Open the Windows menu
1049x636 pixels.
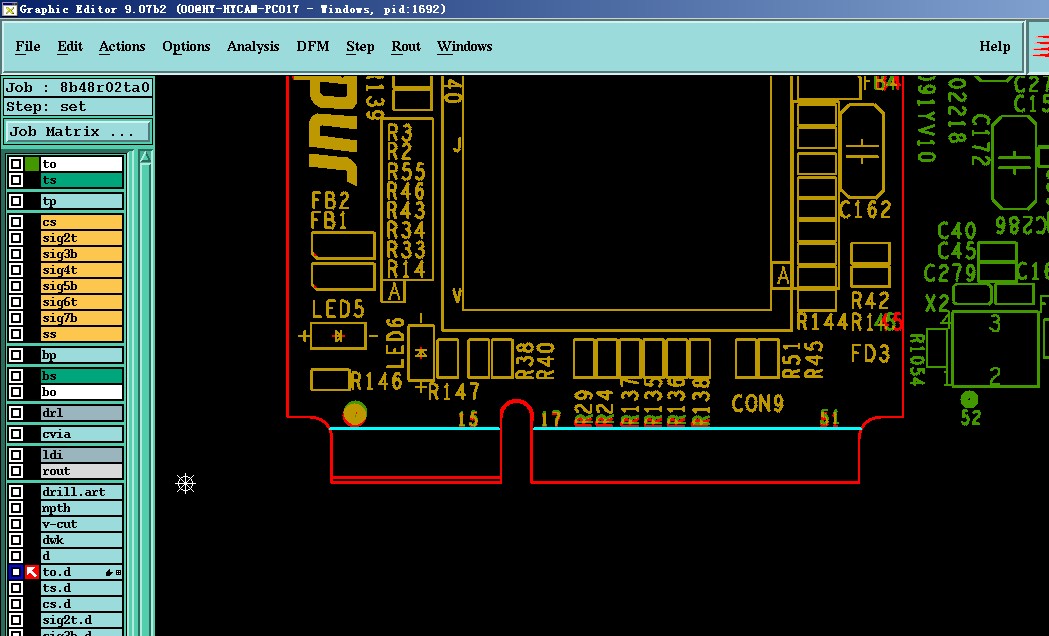point(464,46)
